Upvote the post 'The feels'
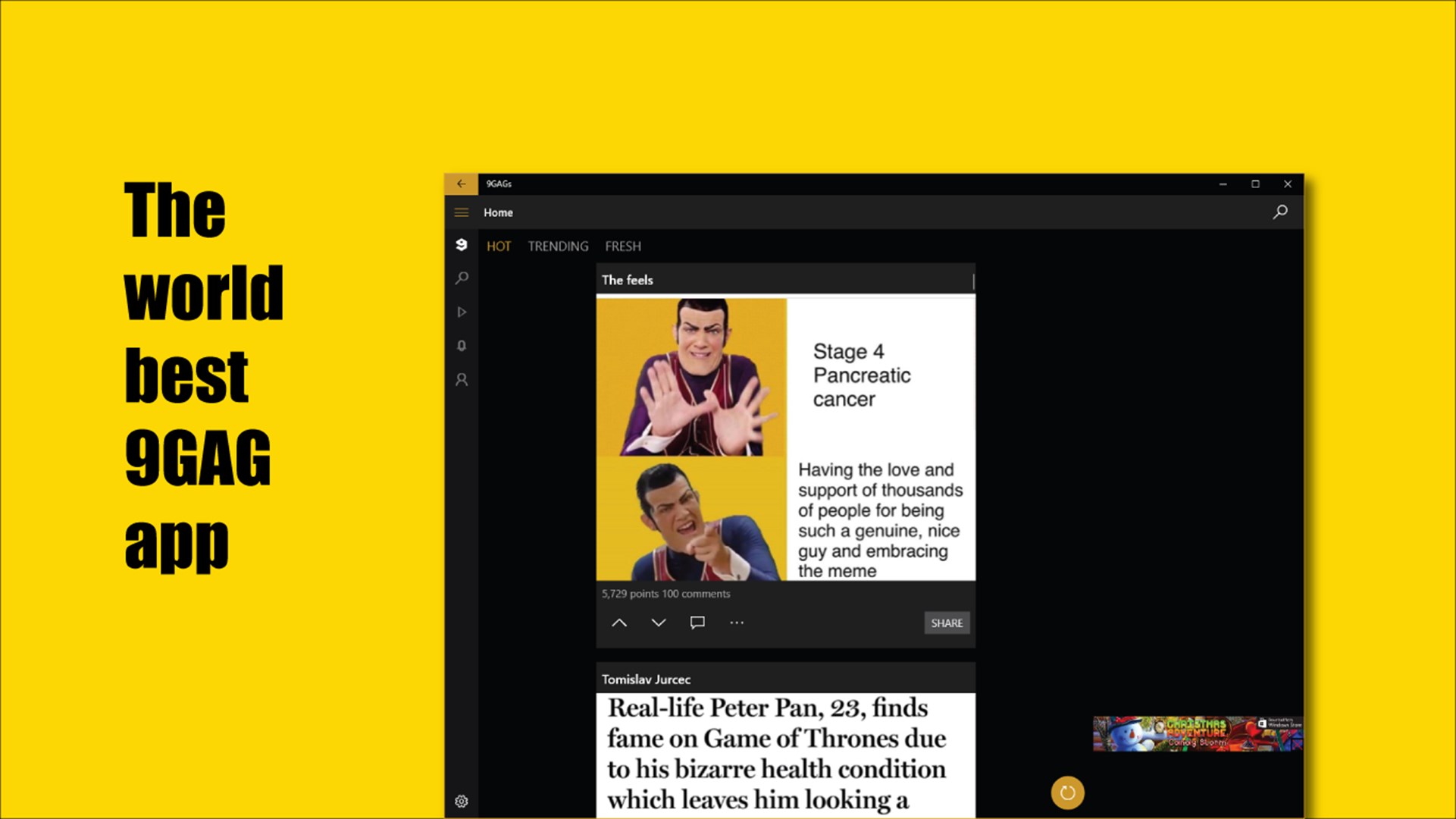This screenshot has height=819, width=1456. [x=619, y=623]
